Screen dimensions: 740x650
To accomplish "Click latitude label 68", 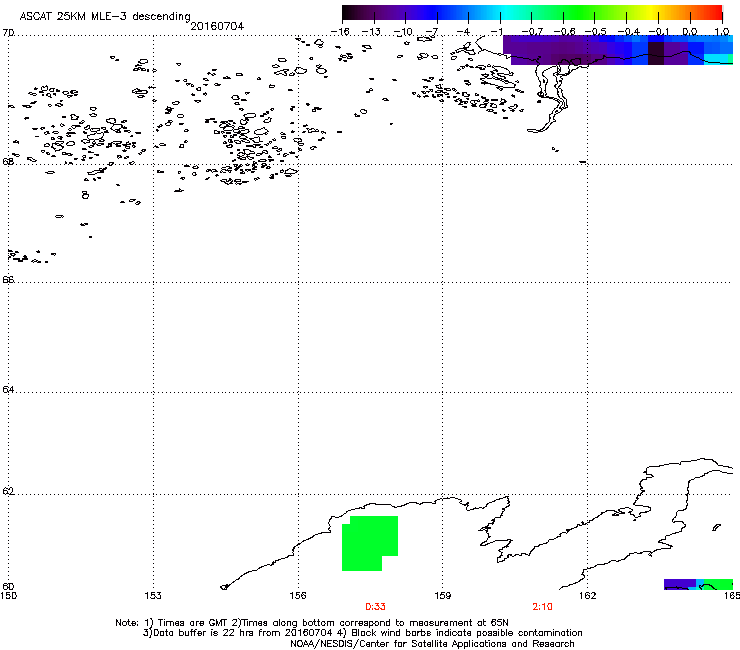I will (x=8, y=161).
